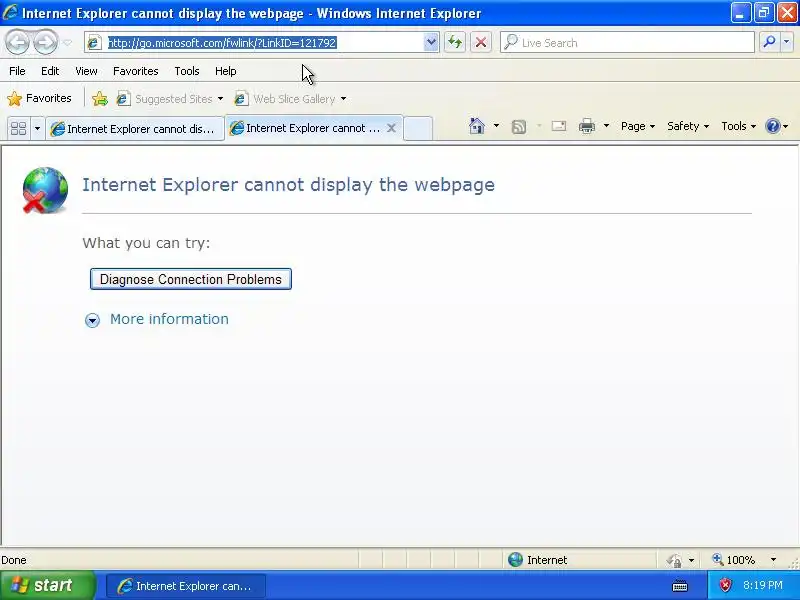Open the Favorites star center button

(x=39, y=98)
